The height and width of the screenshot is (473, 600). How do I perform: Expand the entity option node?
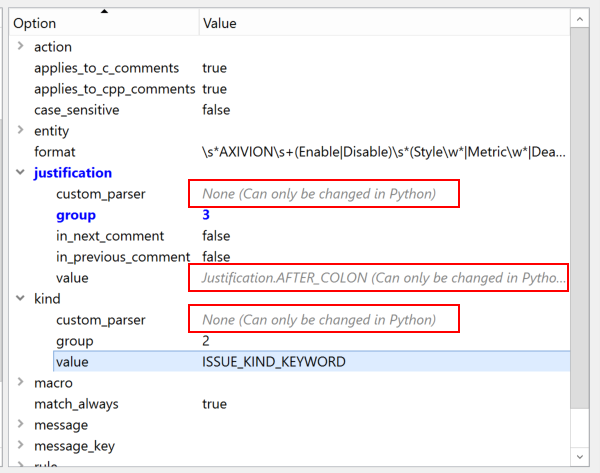click(x=21, y=130)
